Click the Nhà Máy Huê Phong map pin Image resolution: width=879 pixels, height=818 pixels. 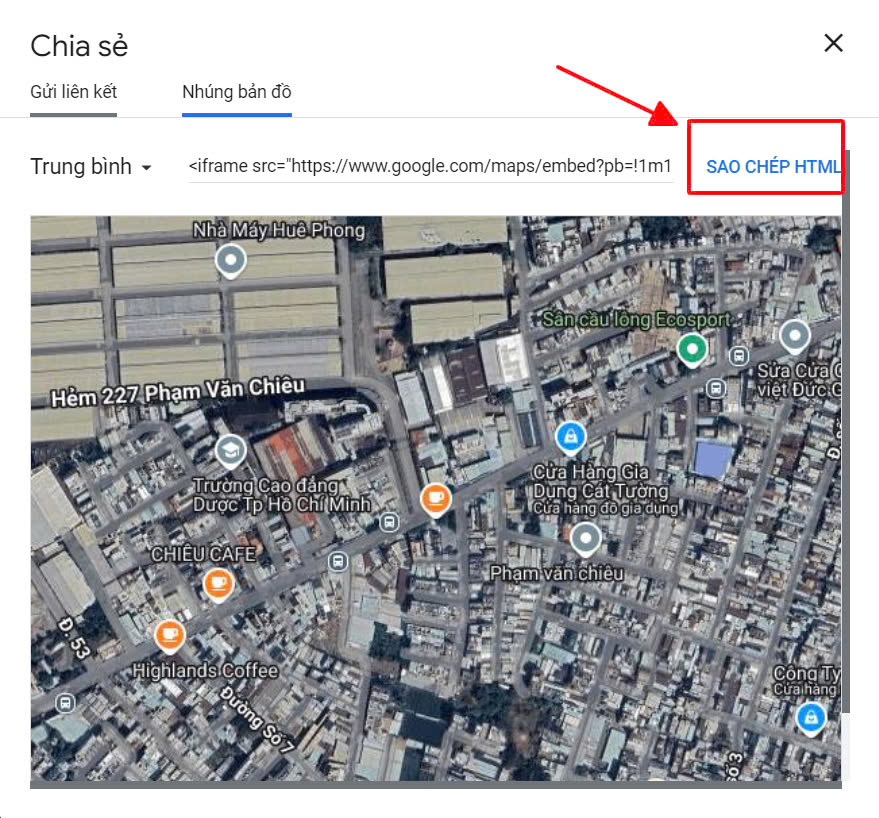tap(230, 261)
